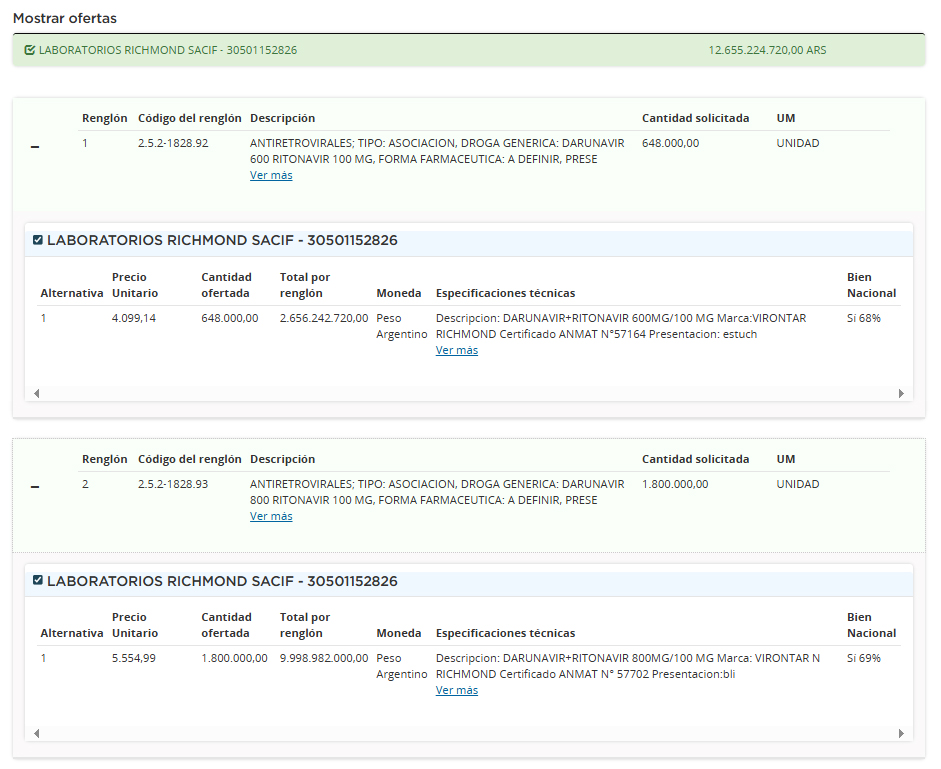Collapse renglón 1 using the minus icon
This screenshot has width=941, height=769.
point(35,148)
